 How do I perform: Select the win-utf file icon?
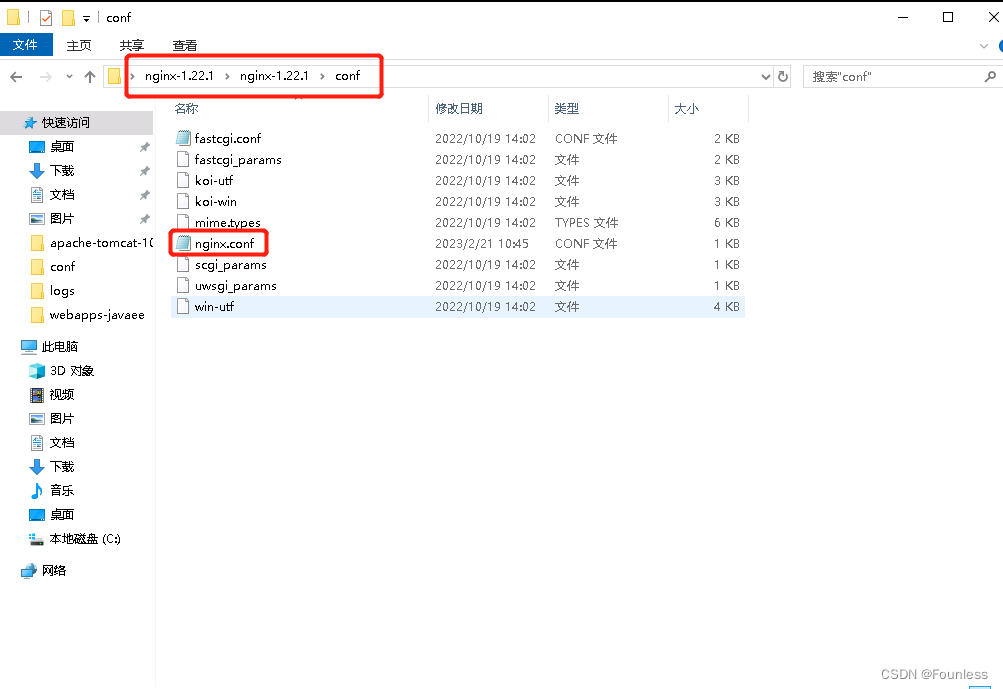pyautogui.click(x=183, y=306)
